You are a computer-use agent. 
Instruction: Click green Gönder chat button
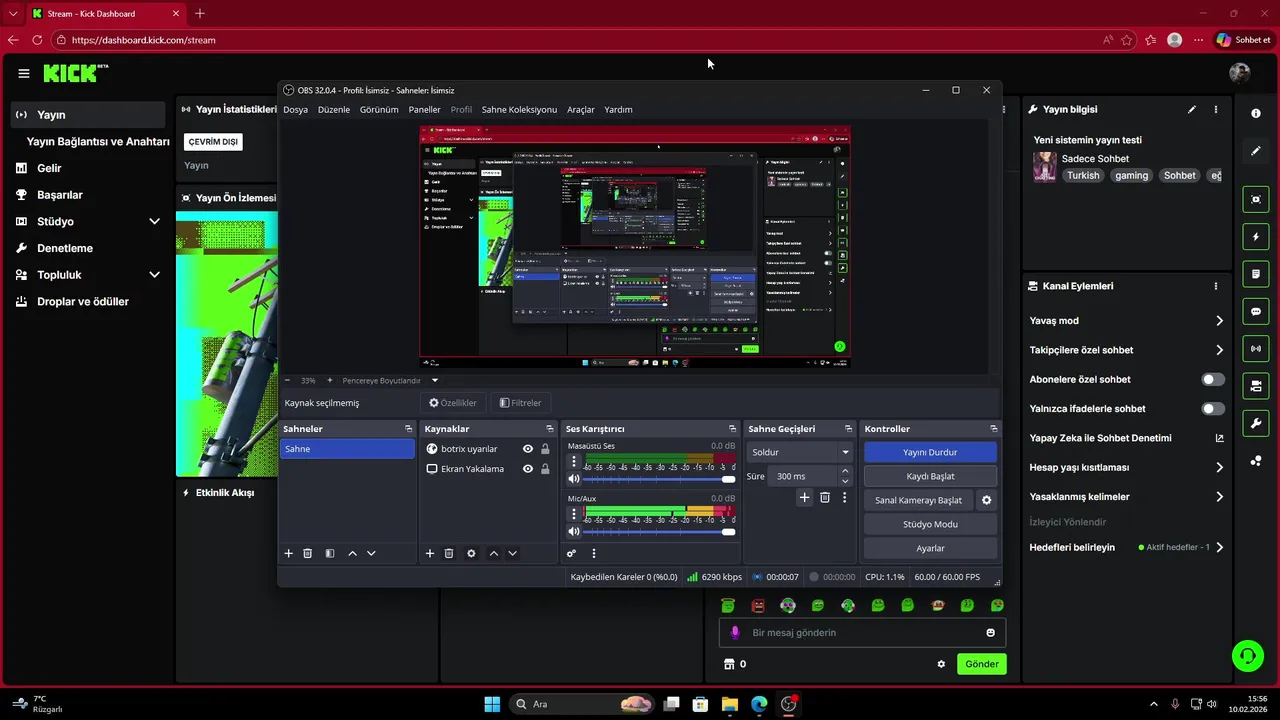coord(981,664)
